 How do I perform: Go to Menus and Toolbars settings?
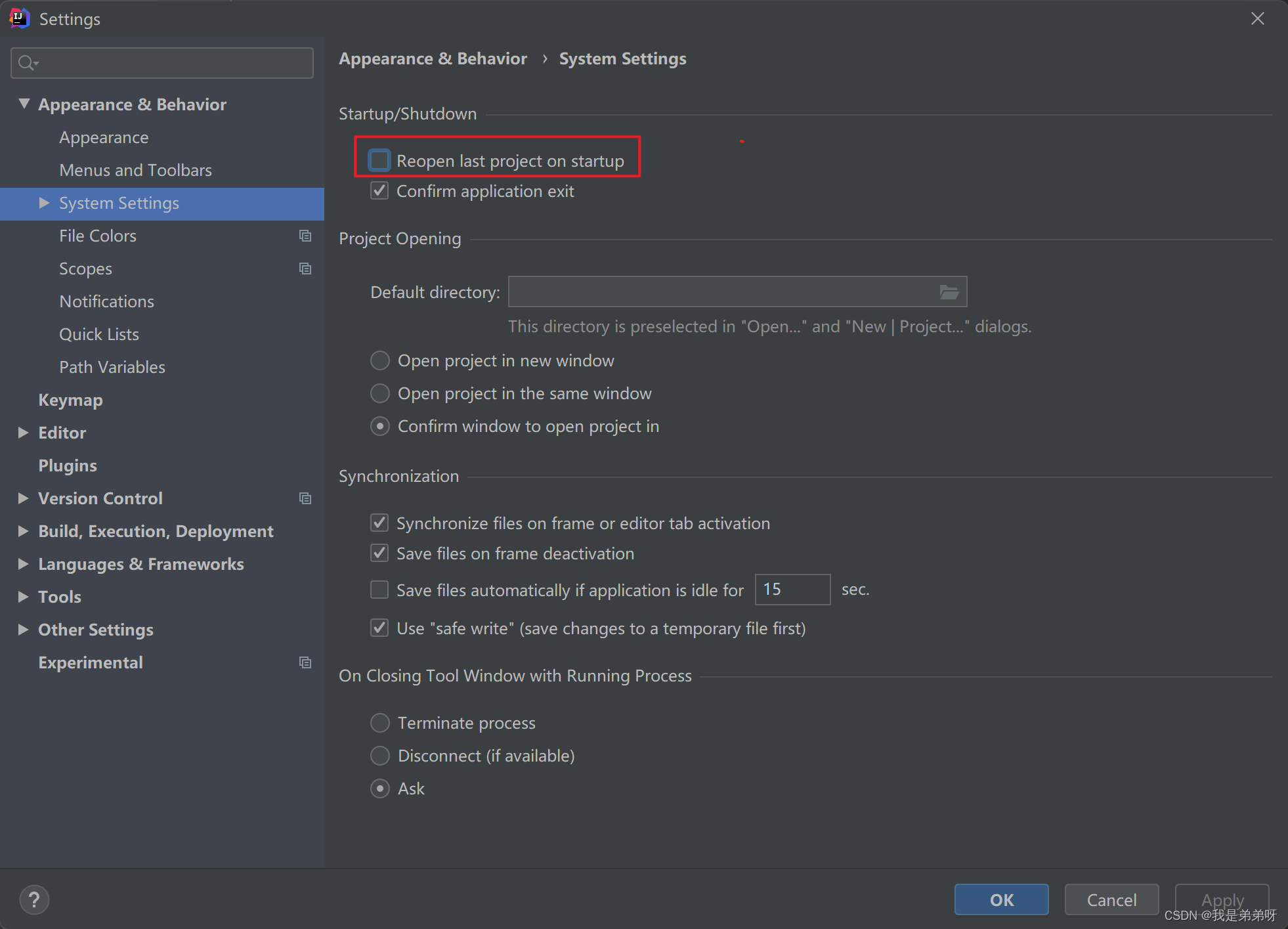135,170
